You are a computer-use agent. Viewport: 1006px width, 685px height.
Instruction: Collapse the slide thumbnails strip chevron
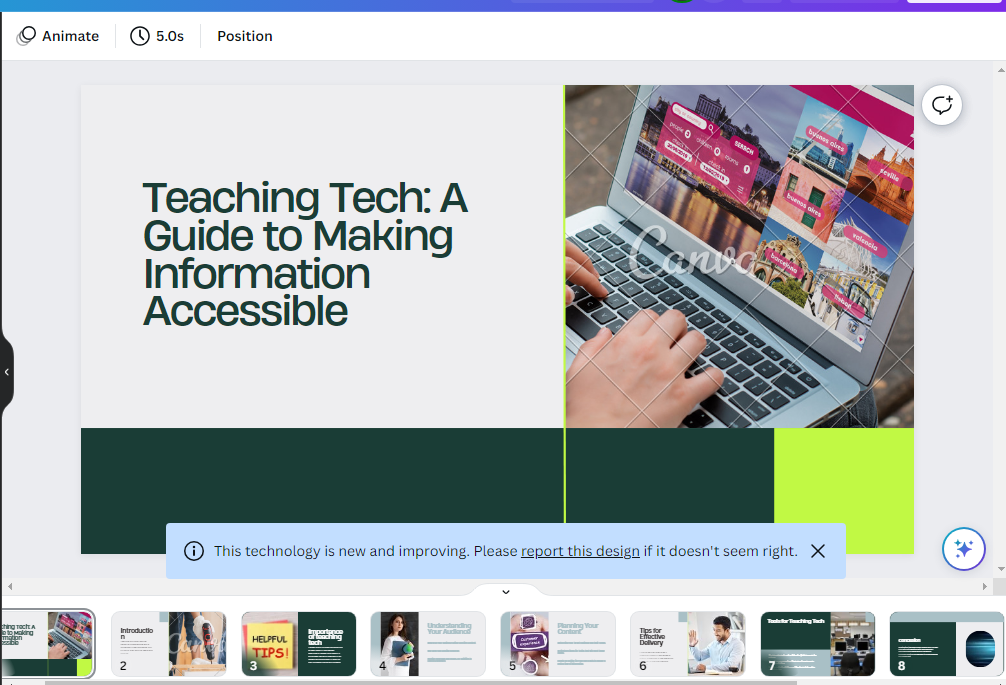tap(506, 591)
